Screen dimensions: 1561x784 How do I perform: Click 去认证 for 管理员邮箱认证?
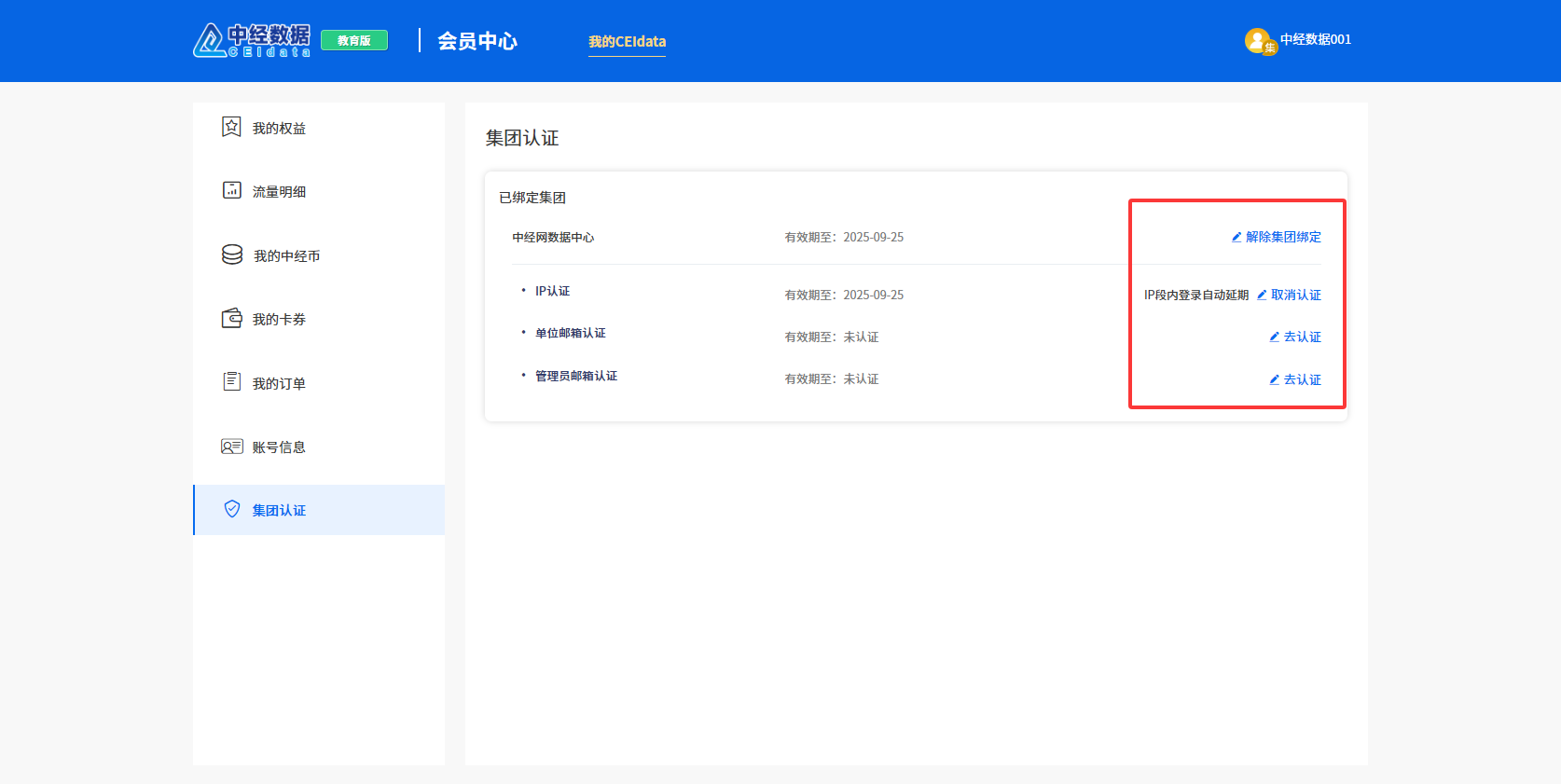point(1301,379)
